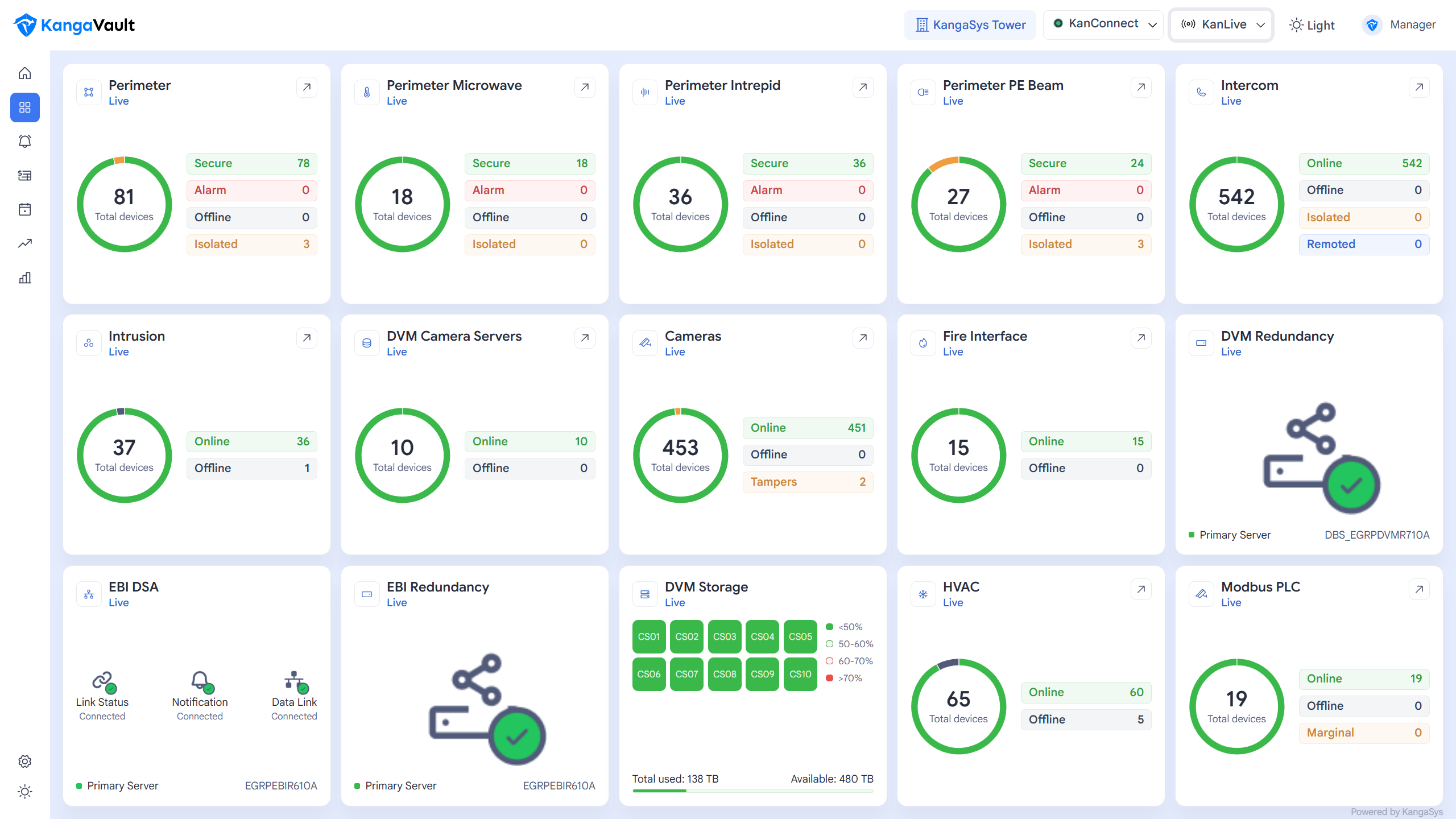Viewport: 1456px width, 819px height.
Task: Click EBI DSA Data Link icon
Action: pos(296,681)
